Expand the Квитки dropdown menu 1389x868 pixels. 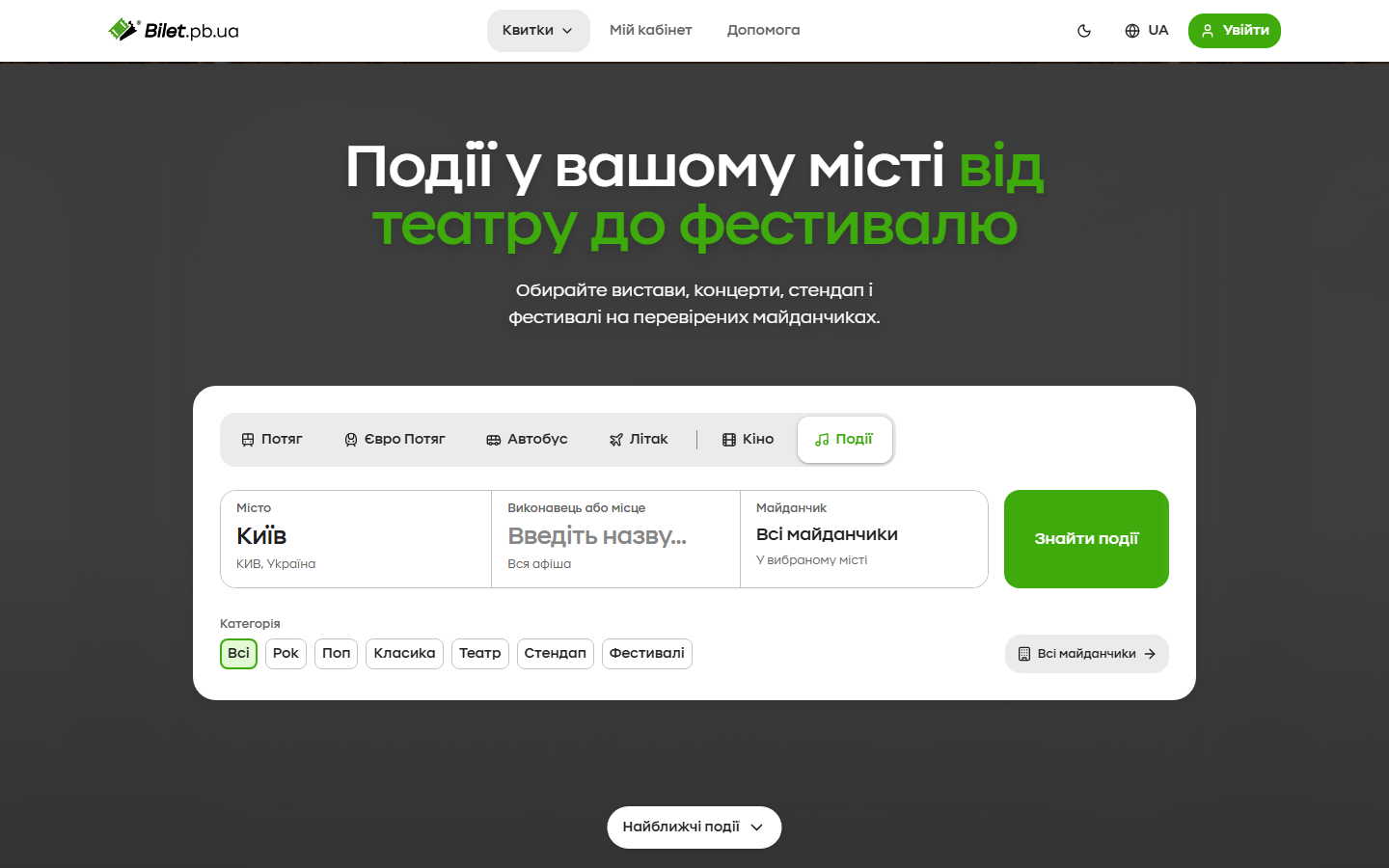pyautogui.click(x=538, y=31)
